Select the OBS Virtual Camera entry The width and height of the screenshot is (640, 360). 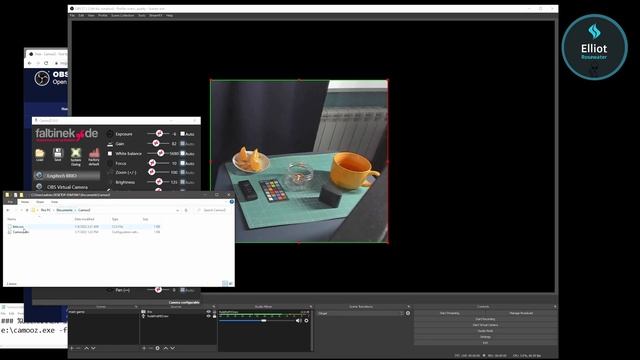tap(67, 187)
